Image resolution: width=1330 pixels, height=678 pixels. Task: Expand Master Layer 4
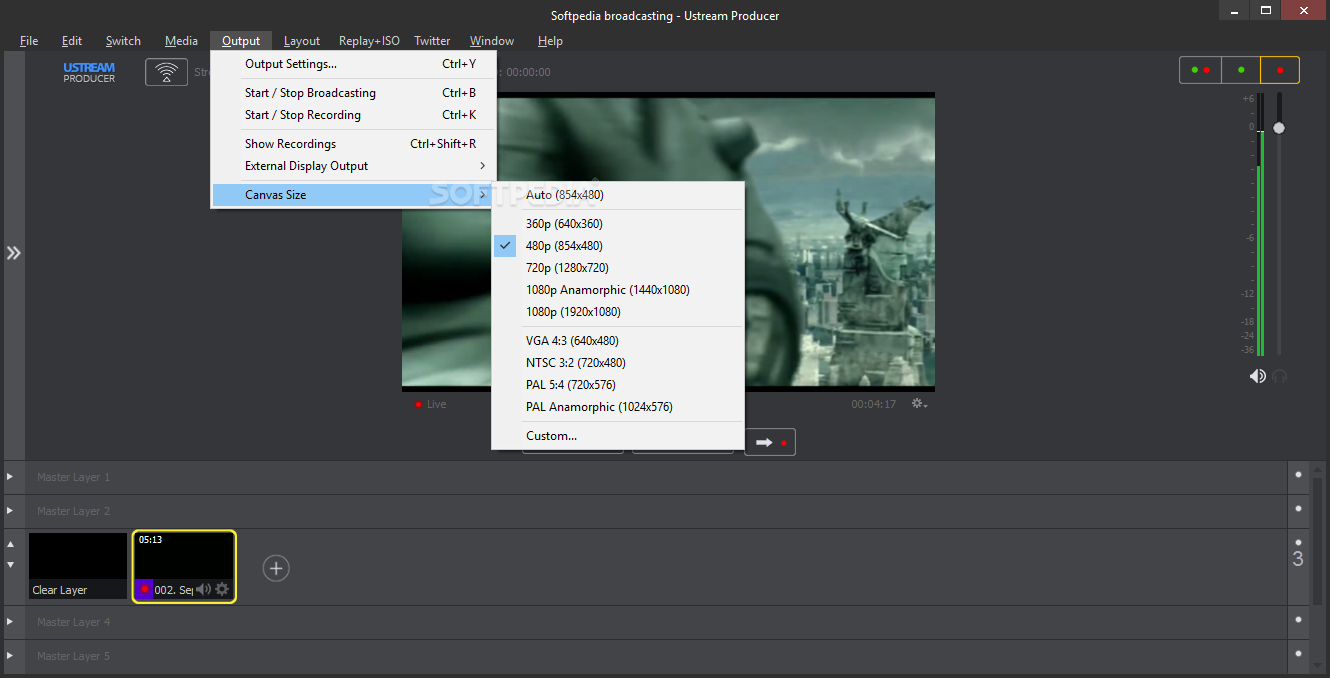coord(10,622)
